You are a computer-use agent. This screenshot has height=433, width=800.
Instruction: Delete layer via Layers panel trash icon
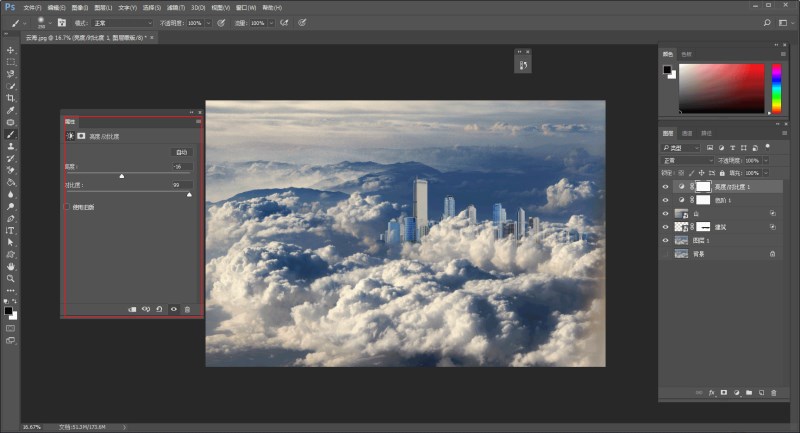coord(773,393)
